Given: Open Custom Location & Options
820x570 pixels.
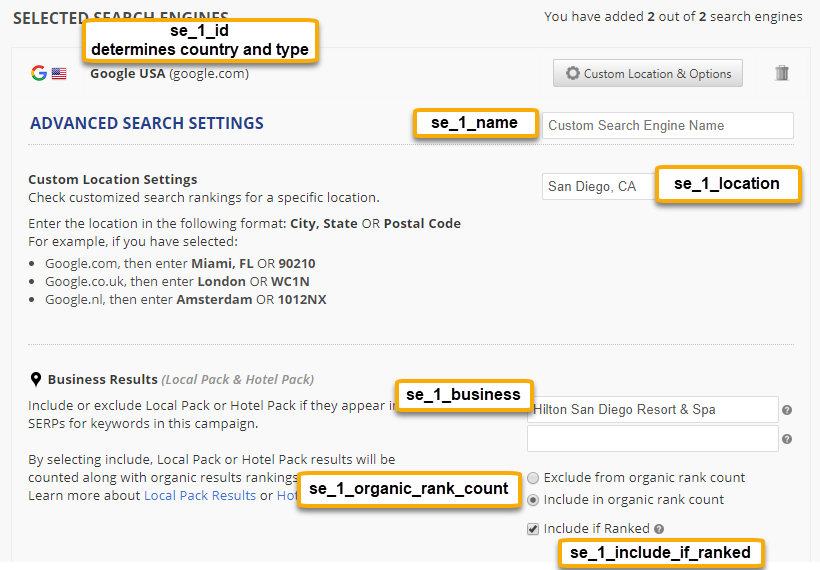Looking at the screenshot, I should coord(648,73).
